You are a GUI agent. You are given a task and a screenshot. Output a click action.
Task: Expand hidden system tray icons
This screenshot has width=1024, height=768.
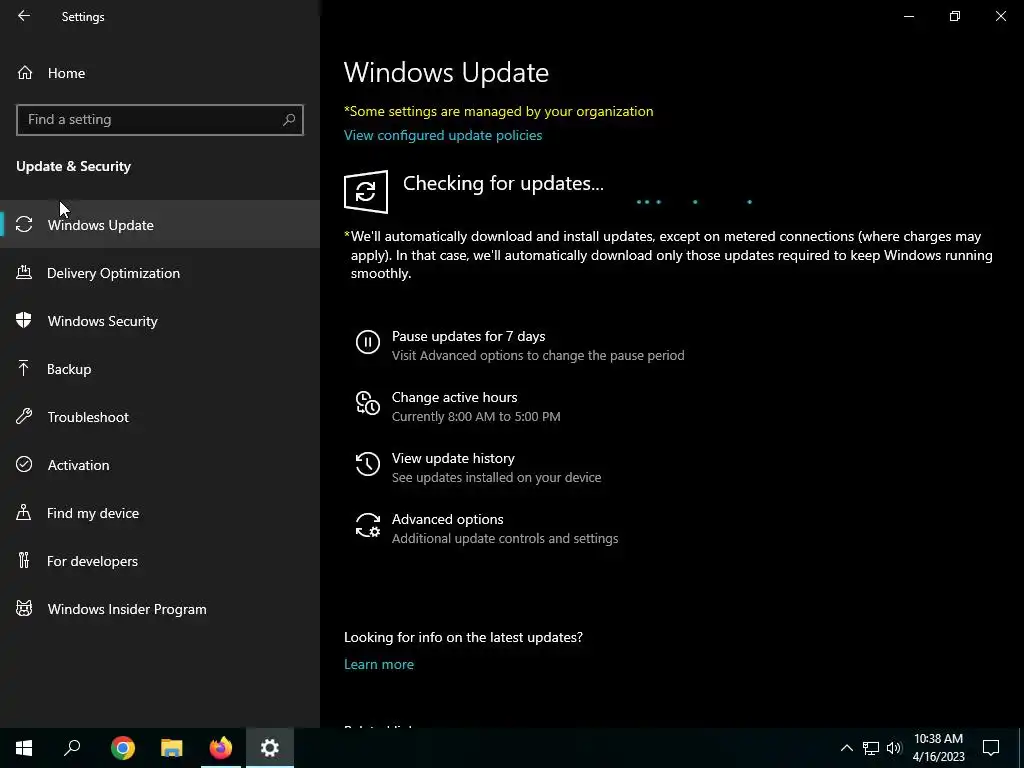846,748
